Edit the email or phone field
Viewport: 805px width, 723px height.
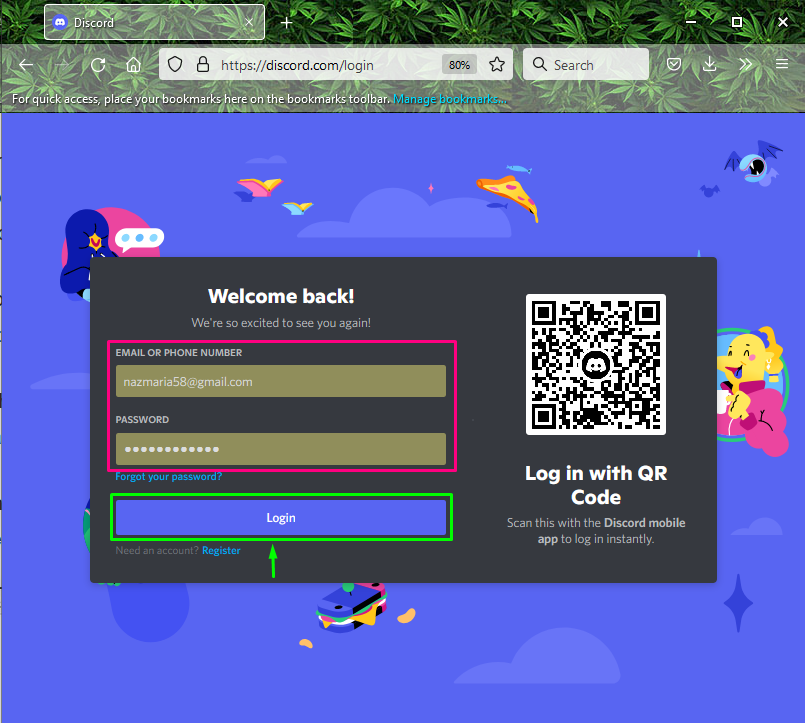pos(281,381)
